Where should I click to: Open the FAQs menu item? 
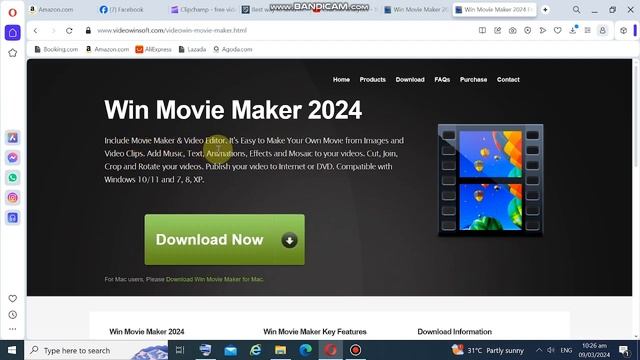pos(442,80)
